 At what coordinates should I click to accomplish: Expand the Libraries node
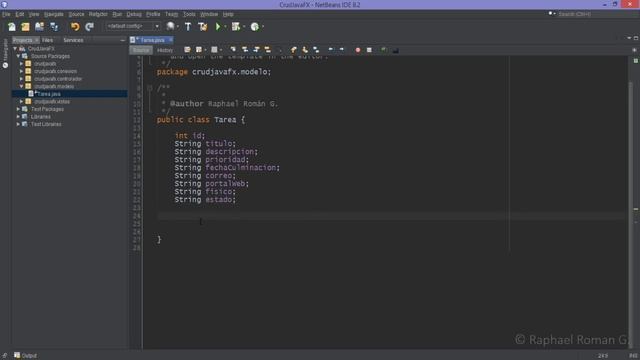point(18,116)
